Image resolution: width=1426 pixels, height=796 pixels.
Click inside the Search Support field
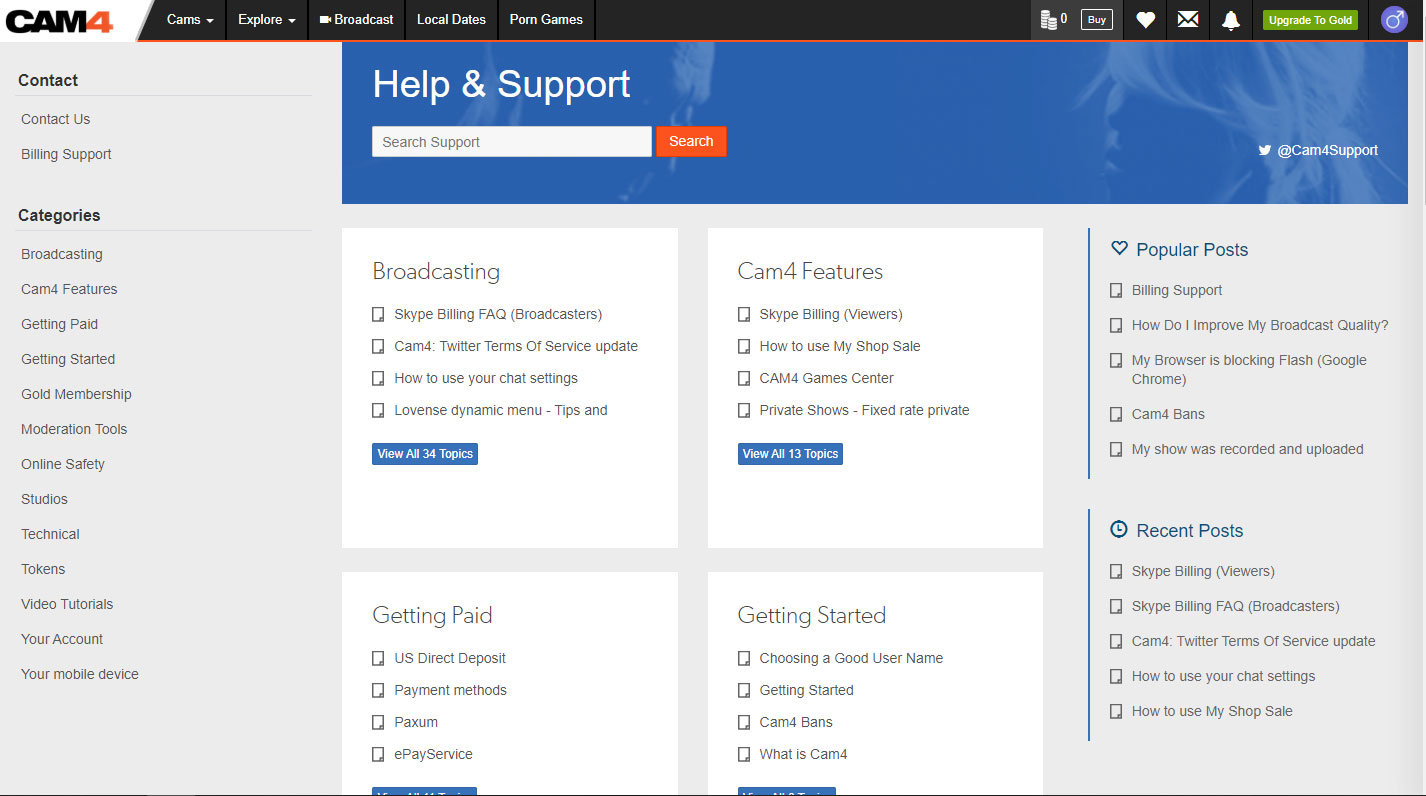tap(511, 141)
